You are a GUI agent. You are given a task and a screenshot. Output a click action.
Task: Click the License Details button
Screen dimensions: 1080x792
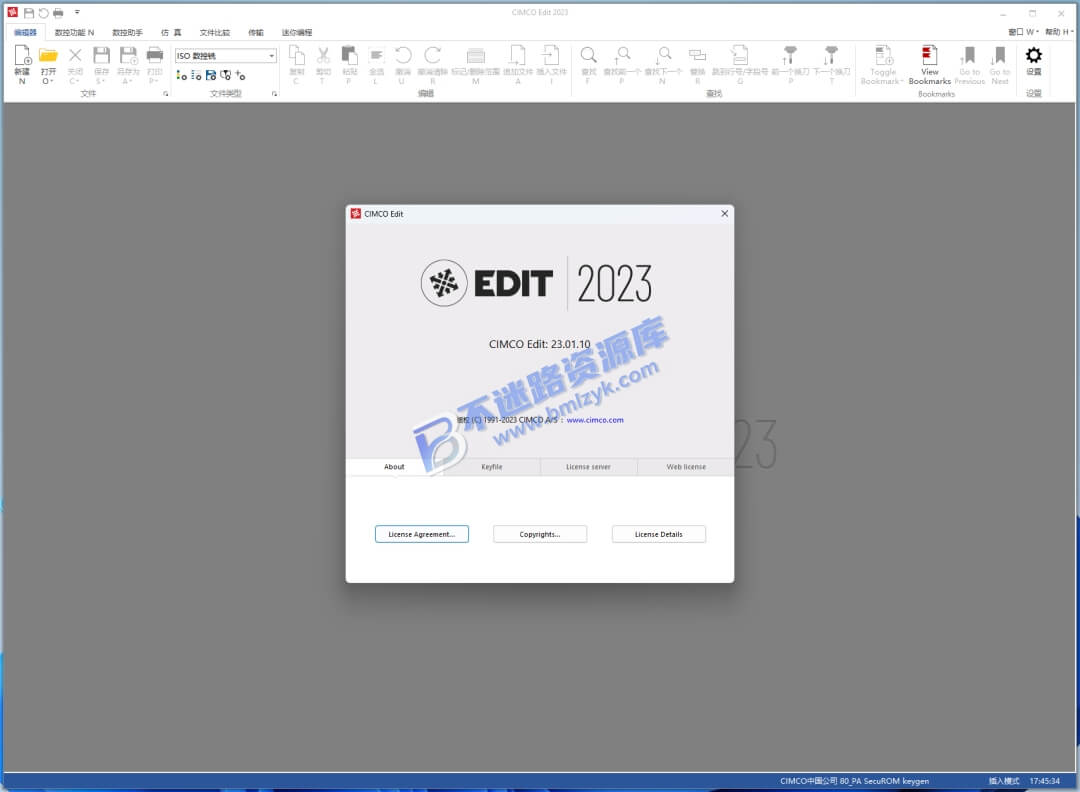658,534
